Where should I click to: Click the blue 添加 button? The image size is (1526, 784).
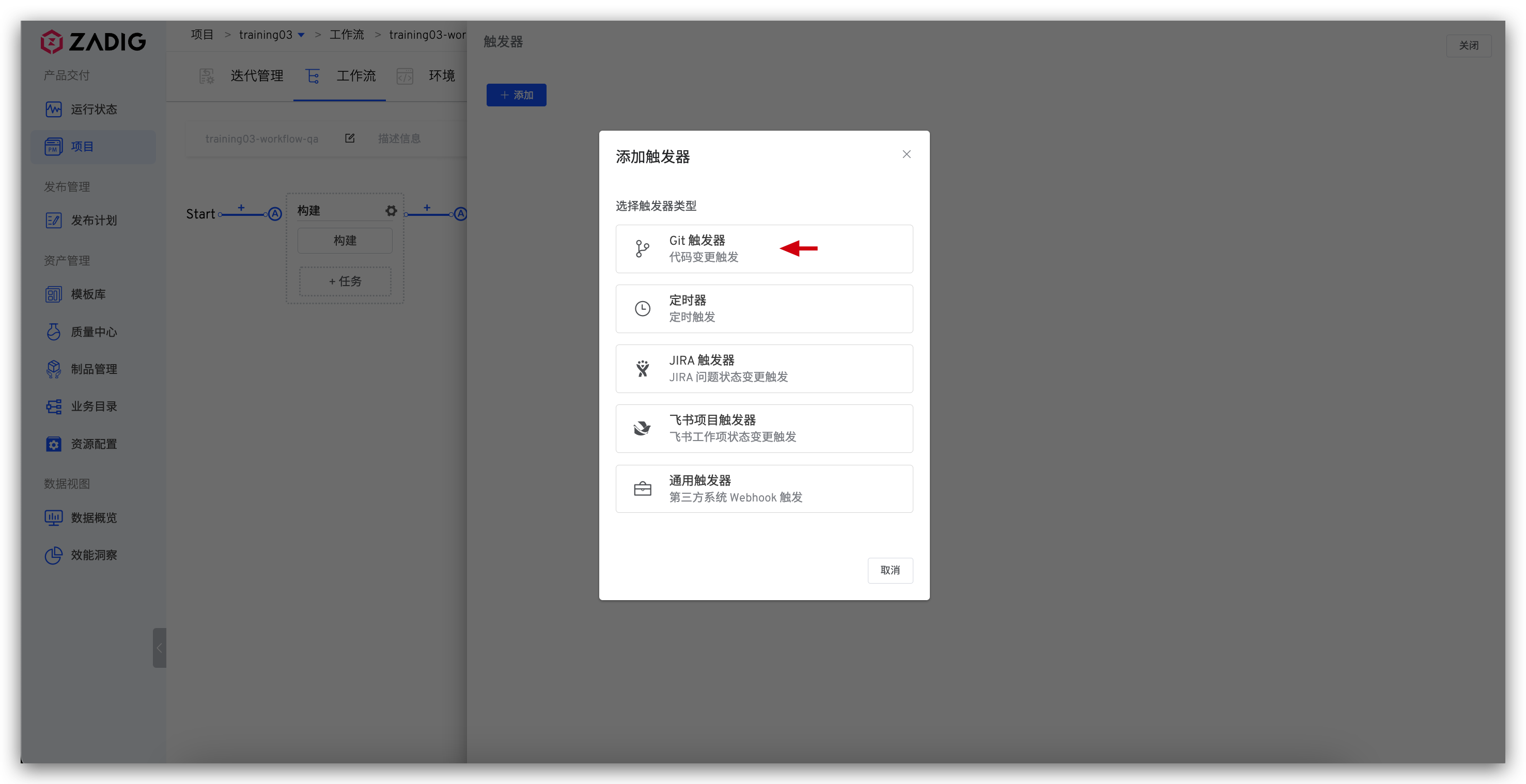(x=516, y=95)
